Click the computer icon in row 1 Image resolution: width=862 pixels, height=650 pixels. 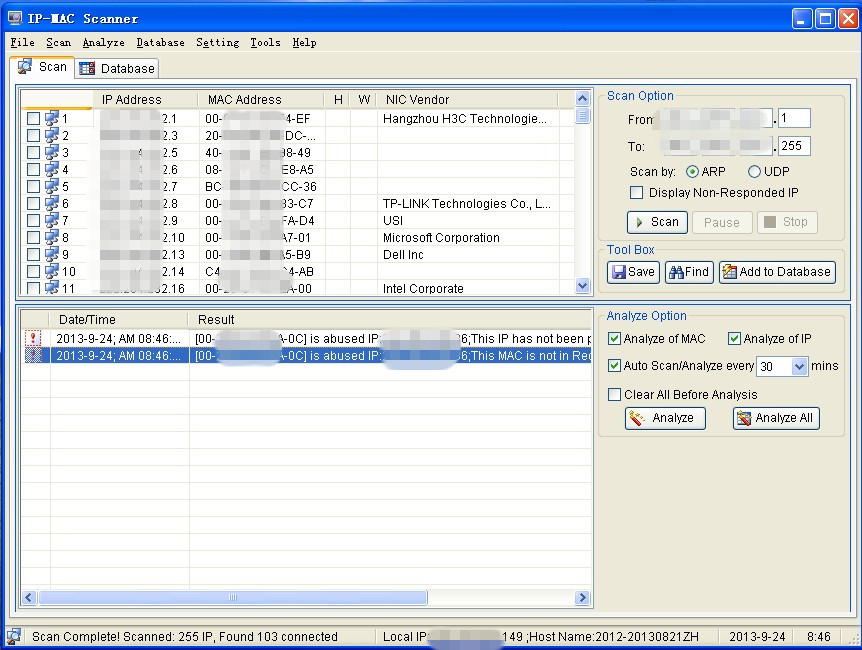click(52, 118)
